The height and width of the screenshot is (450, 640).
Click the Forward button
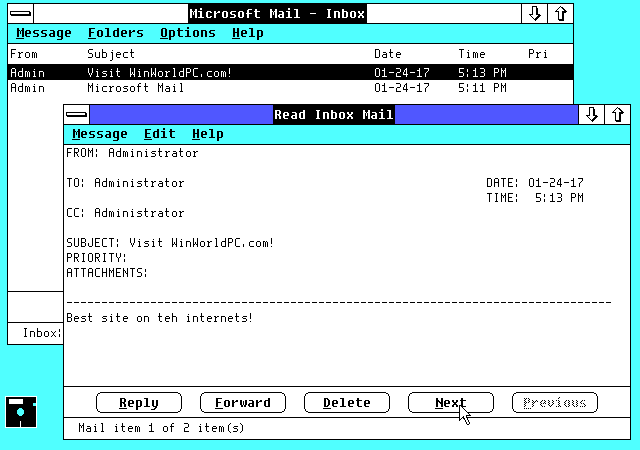click(243, 403)
